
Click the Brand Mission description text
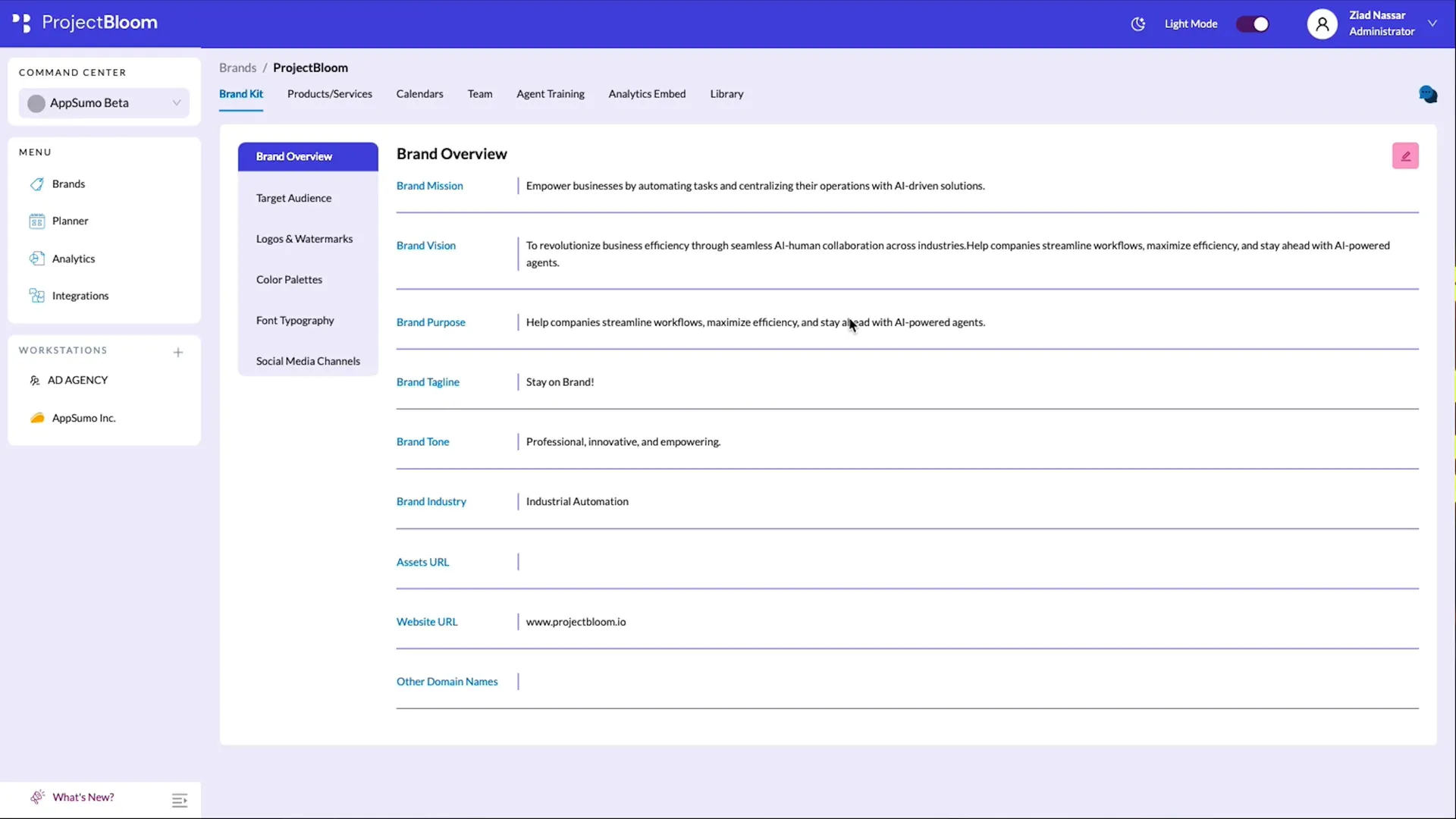point(755,186)
